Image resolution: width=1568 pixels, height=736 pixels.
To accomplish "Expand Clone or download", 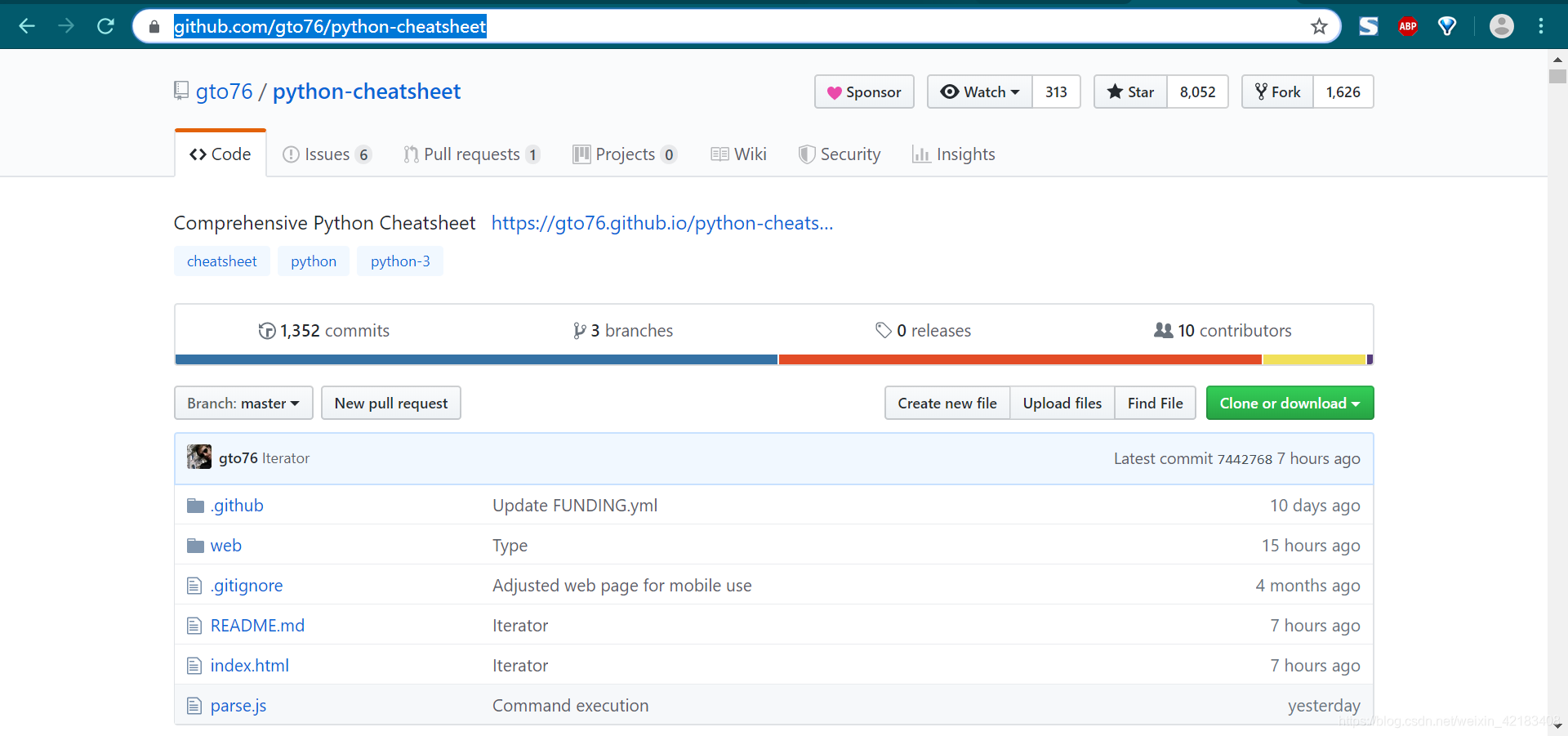I will pos(1290,403).
